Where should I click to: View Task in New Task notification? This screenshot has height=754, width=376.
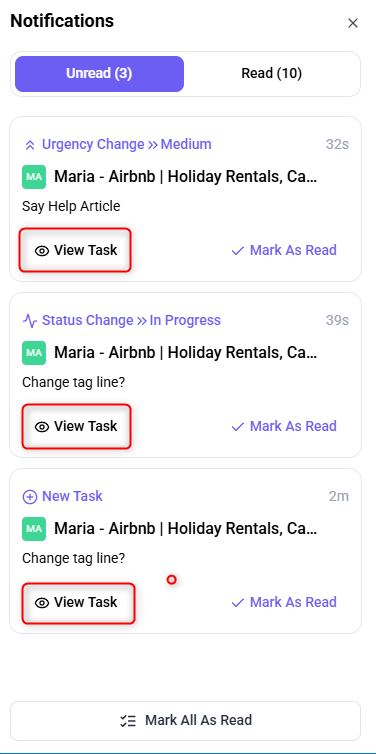point(78,602)
